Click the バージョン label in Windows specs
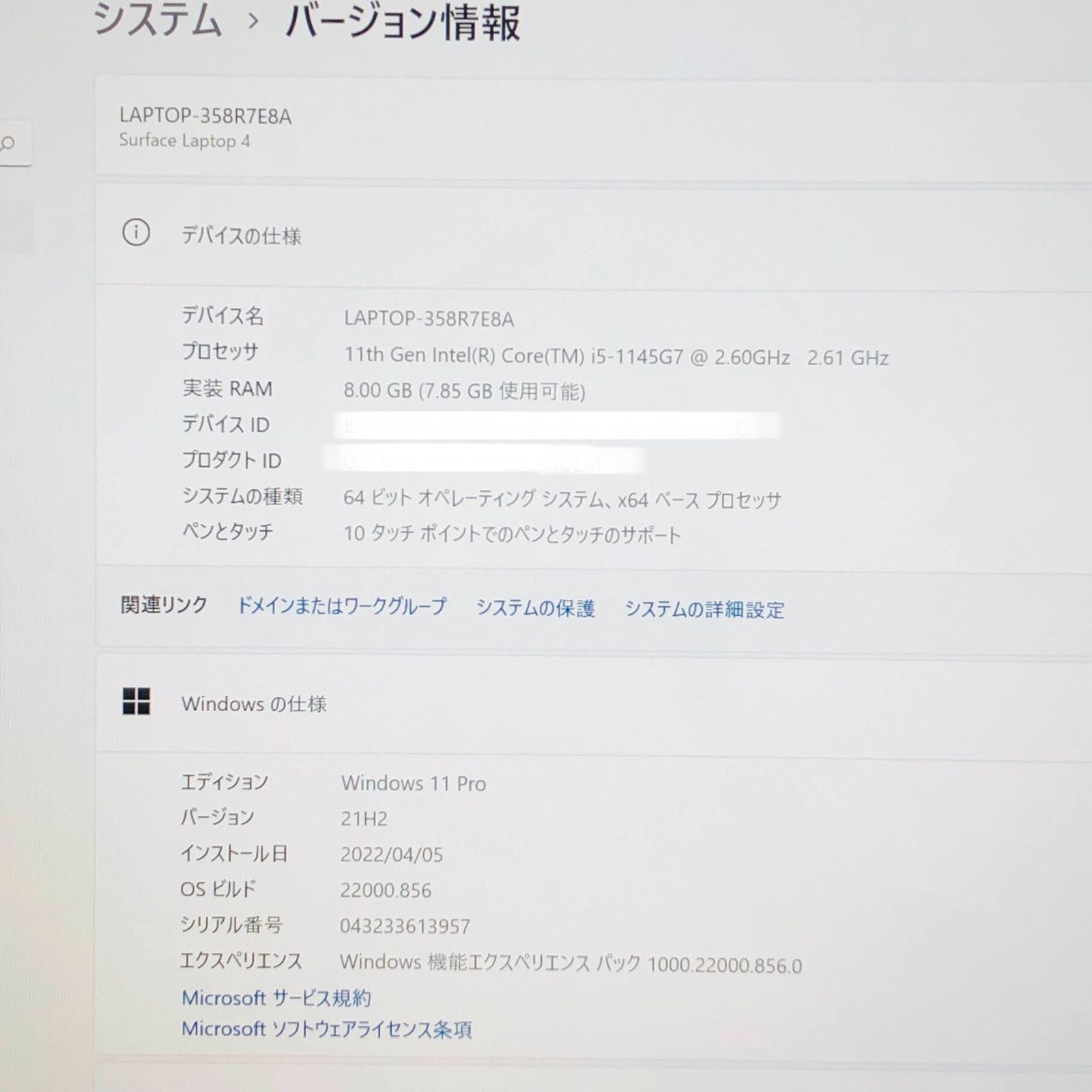This screenshot has height=1092, width=1092. click(x=218, y=817)
